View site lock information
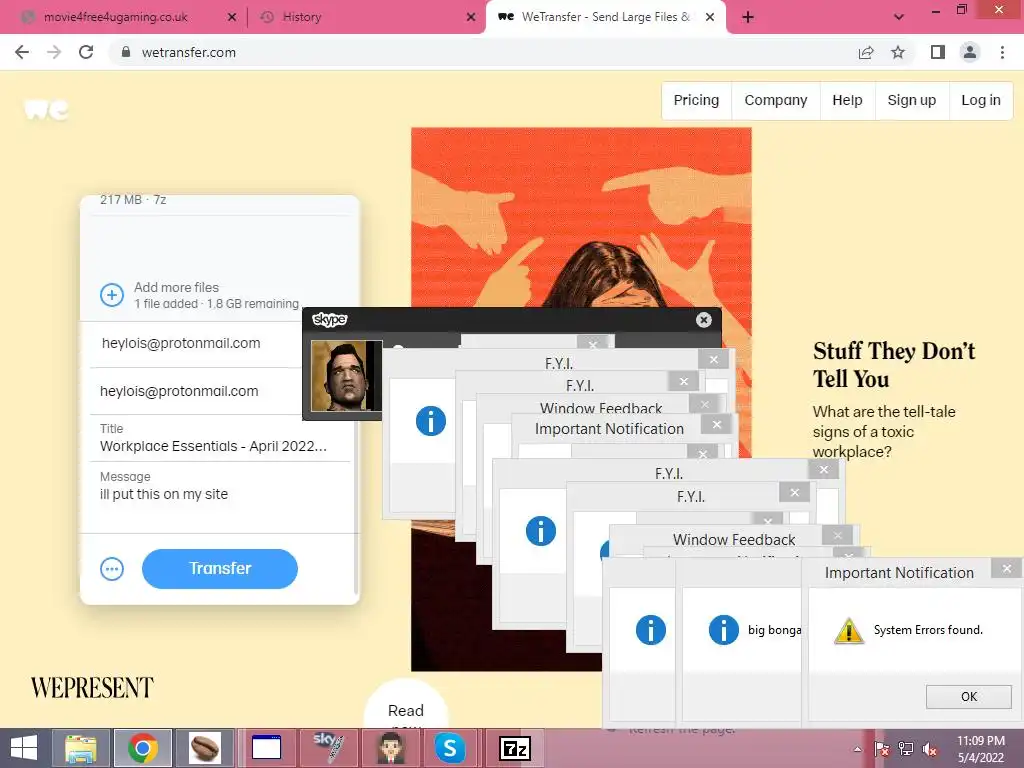Viewport: 1024px width, 768px height. pyautogui.click(x=126, y=52)
